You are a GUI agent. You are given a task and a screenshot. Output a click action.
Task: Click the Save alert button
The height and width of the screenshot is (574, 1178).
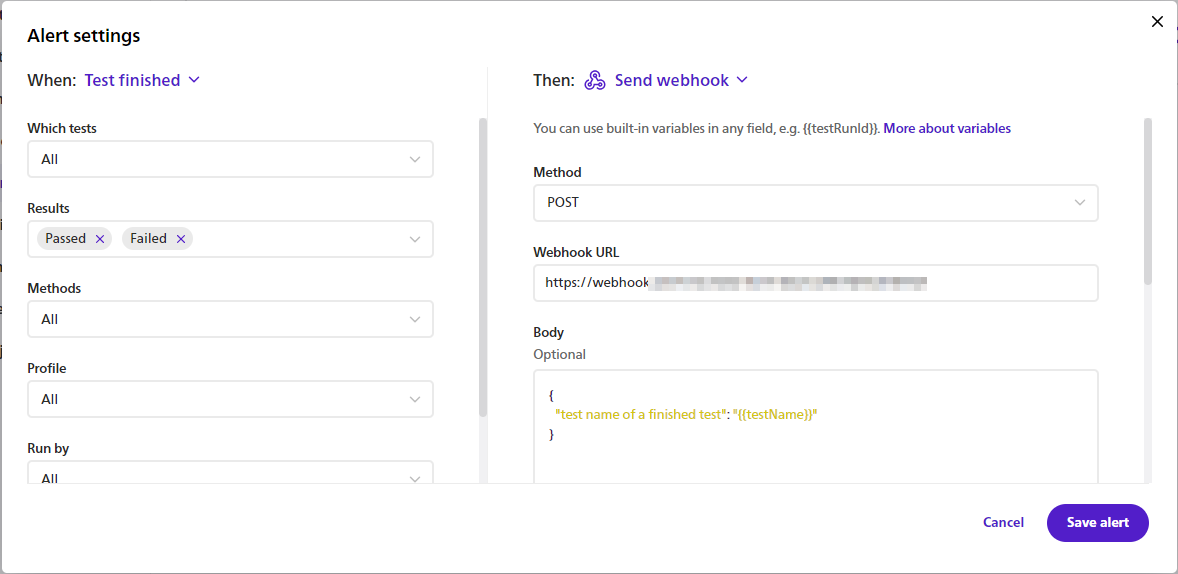point(1097,522)
